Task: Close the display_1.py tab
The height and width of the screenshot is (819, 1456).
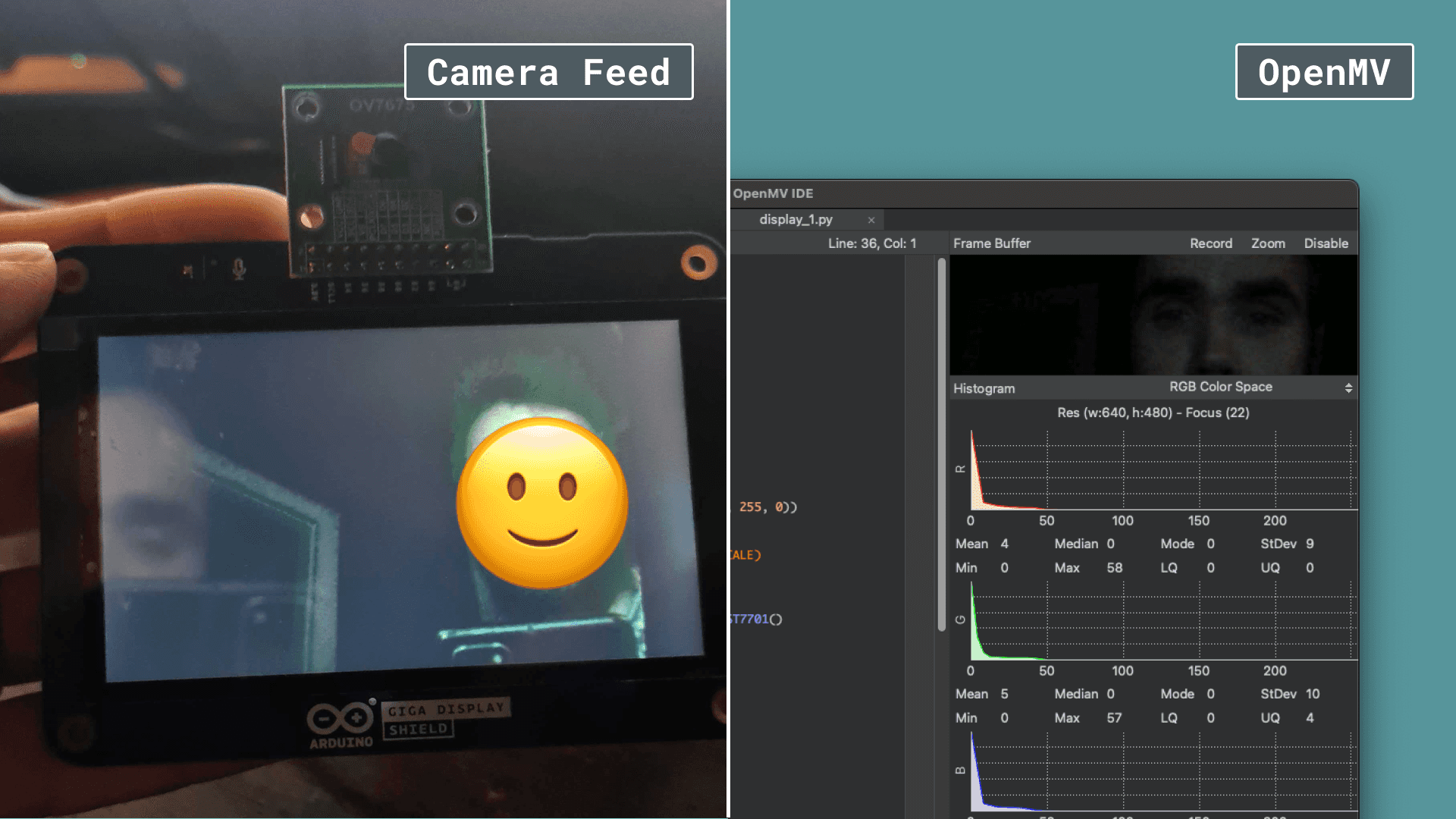Action: point(871,220)
